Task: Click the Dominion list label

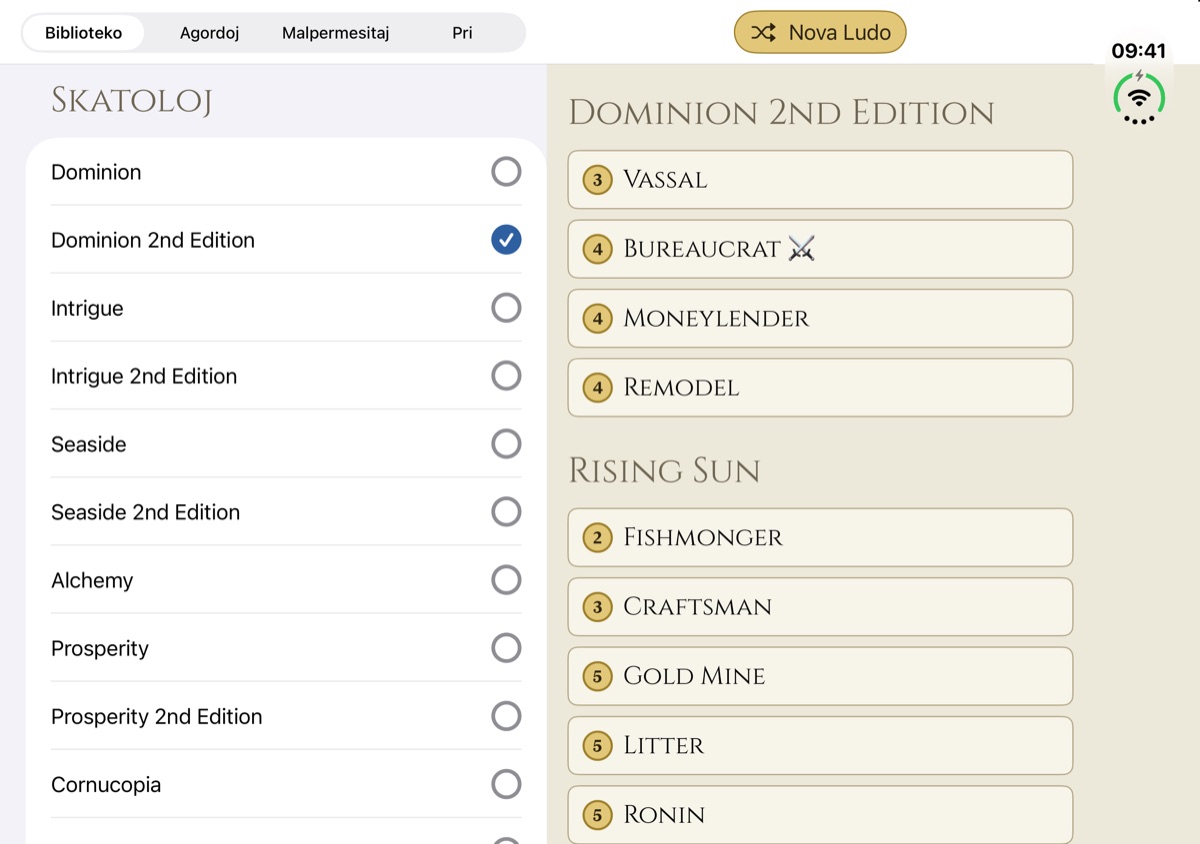Action: 96,172
